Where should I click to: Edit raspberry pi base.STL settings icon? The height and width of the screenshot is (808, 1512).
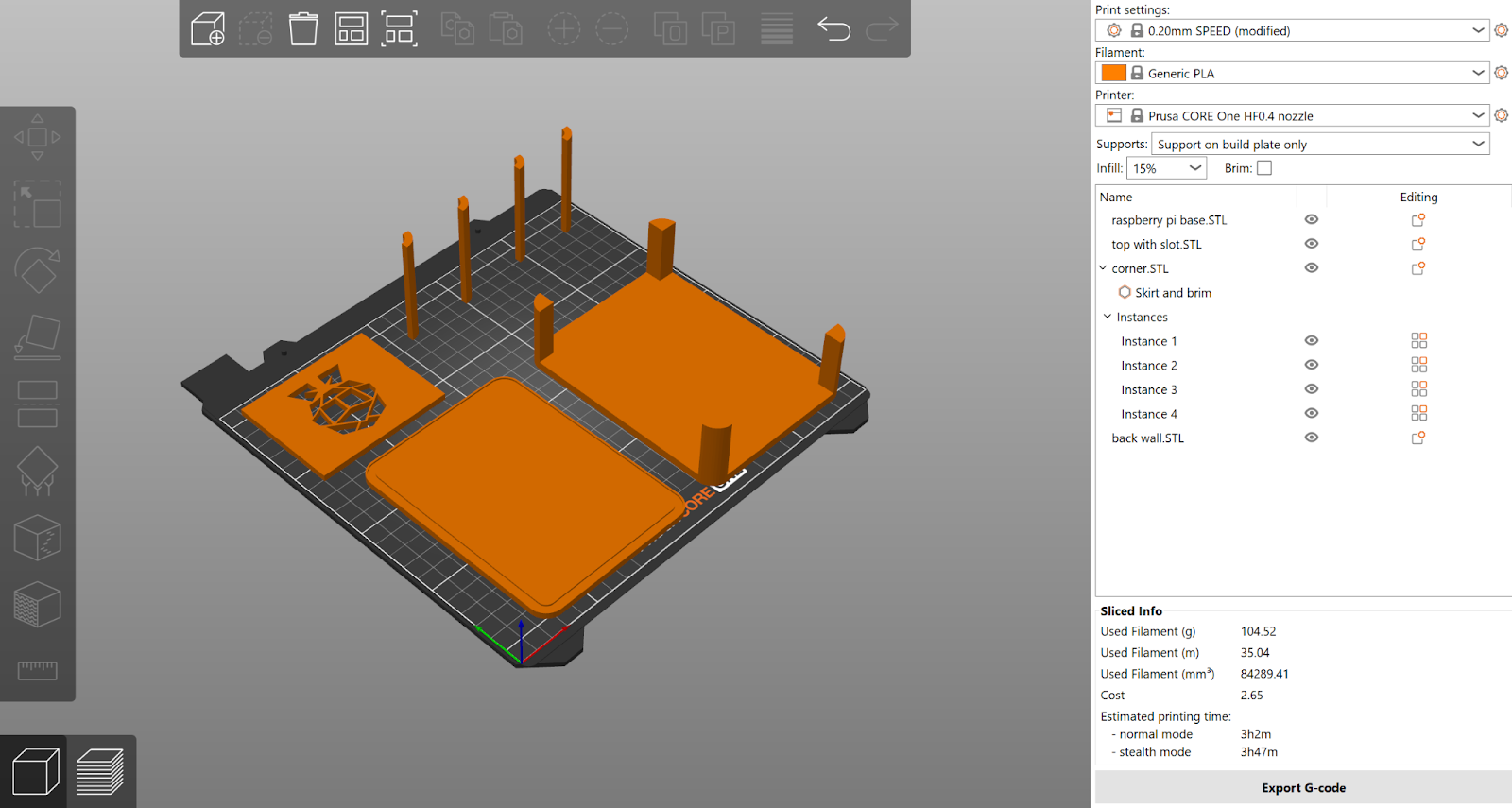tap(1418, 220)
